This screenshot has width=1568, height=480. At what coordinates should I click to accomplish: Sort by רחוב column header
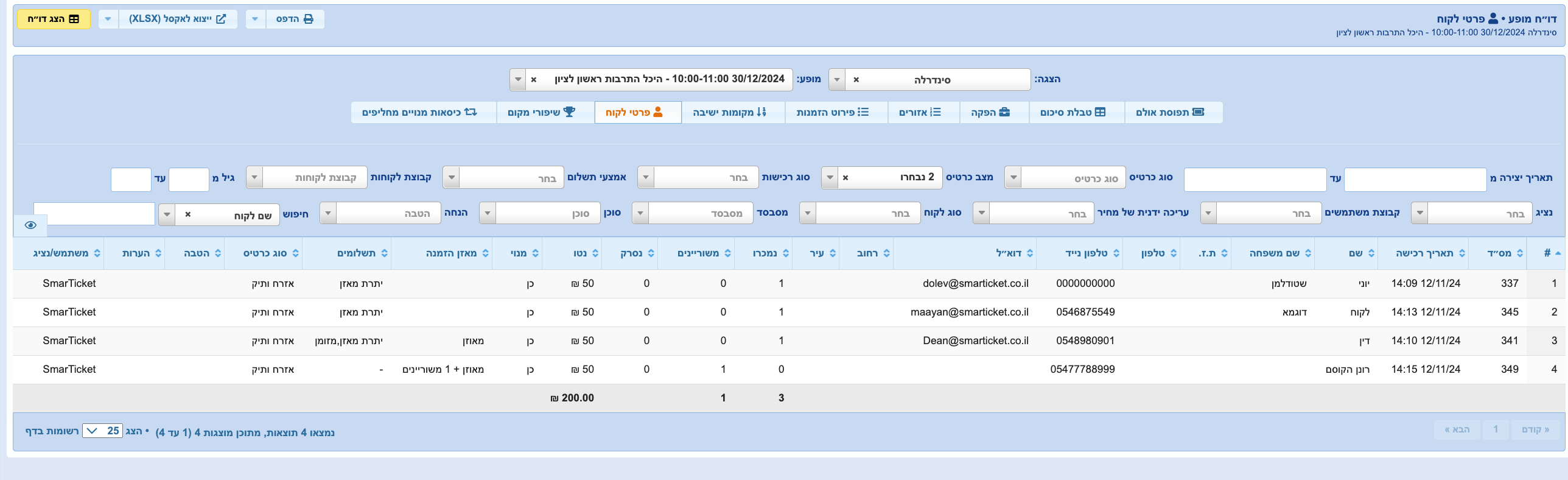click(866, 253)
